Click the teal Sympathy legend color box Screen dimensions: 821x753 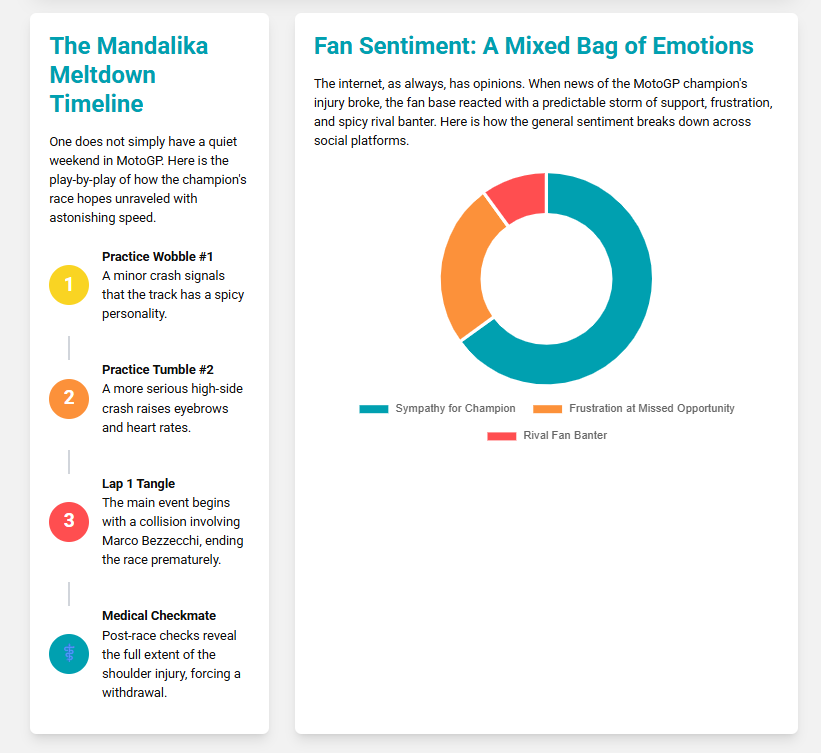373,408
